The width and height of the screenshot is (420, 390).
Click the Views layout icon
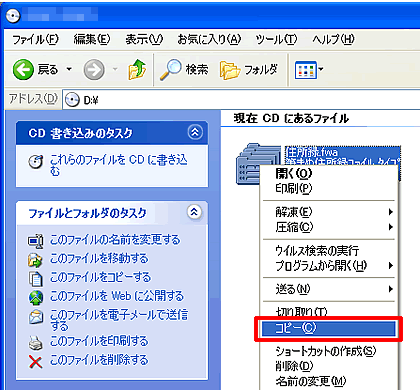click(x=305, y=70)
